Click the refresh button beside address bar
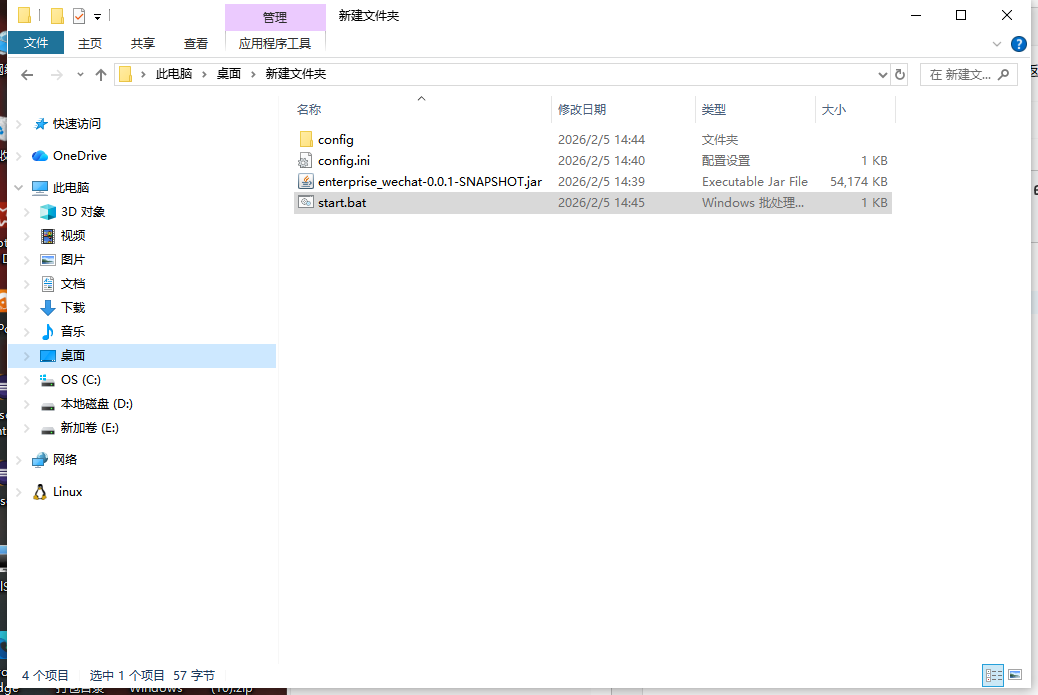Viewport: 1038px width, 695px height. (900, 74)
